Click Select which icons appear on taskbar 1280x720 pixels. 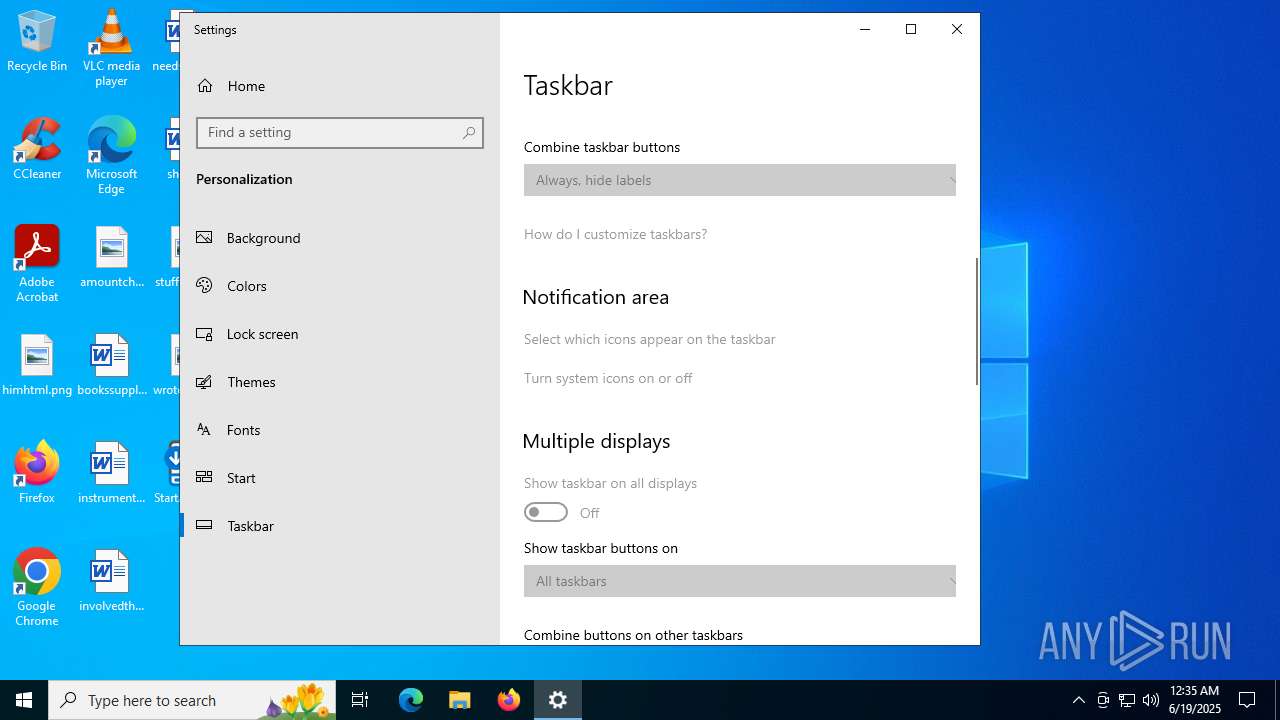click(x=650, y=339)
